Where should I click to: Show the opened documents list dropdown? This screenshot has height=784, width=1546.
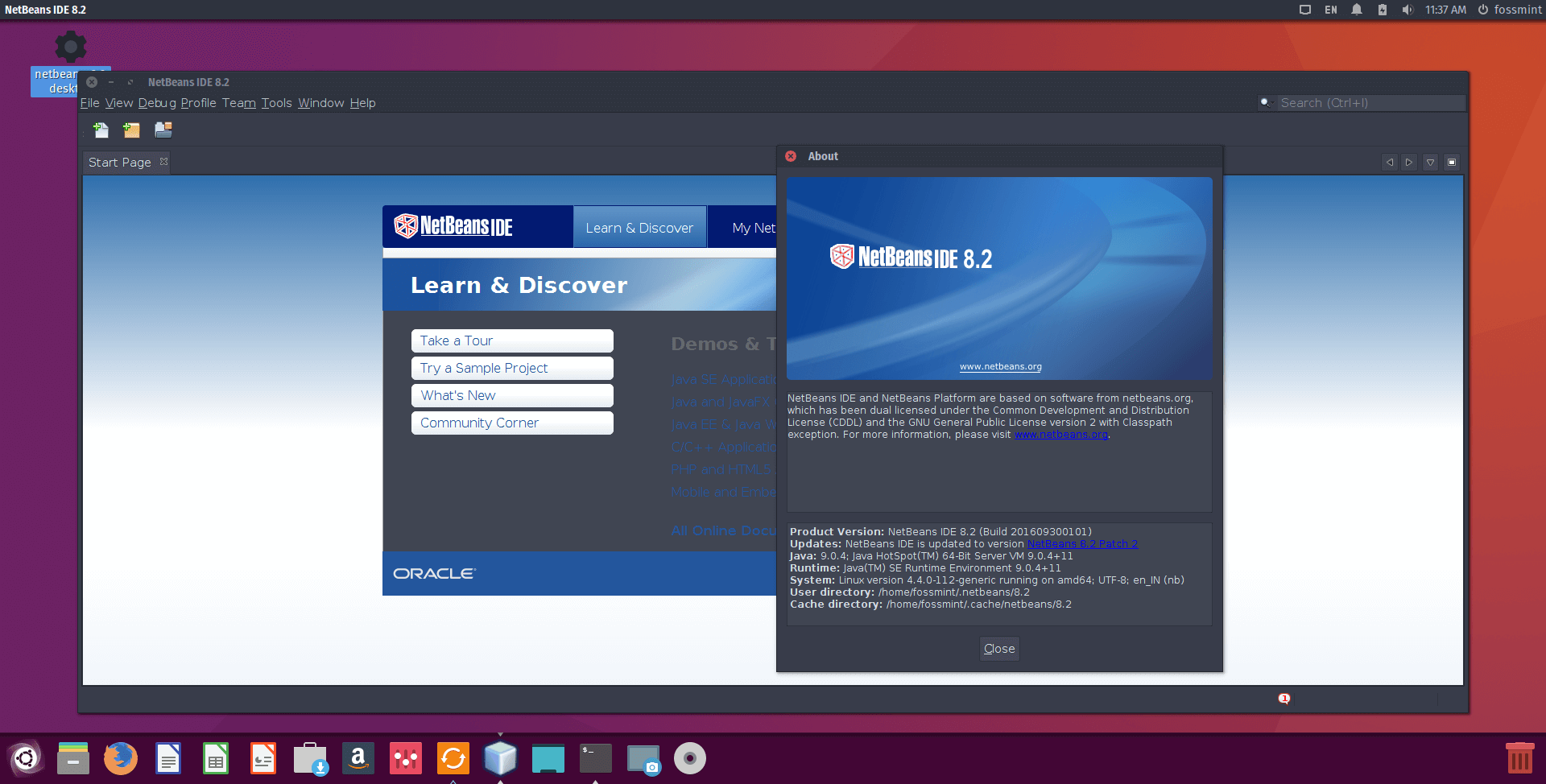pos(1431,162)
